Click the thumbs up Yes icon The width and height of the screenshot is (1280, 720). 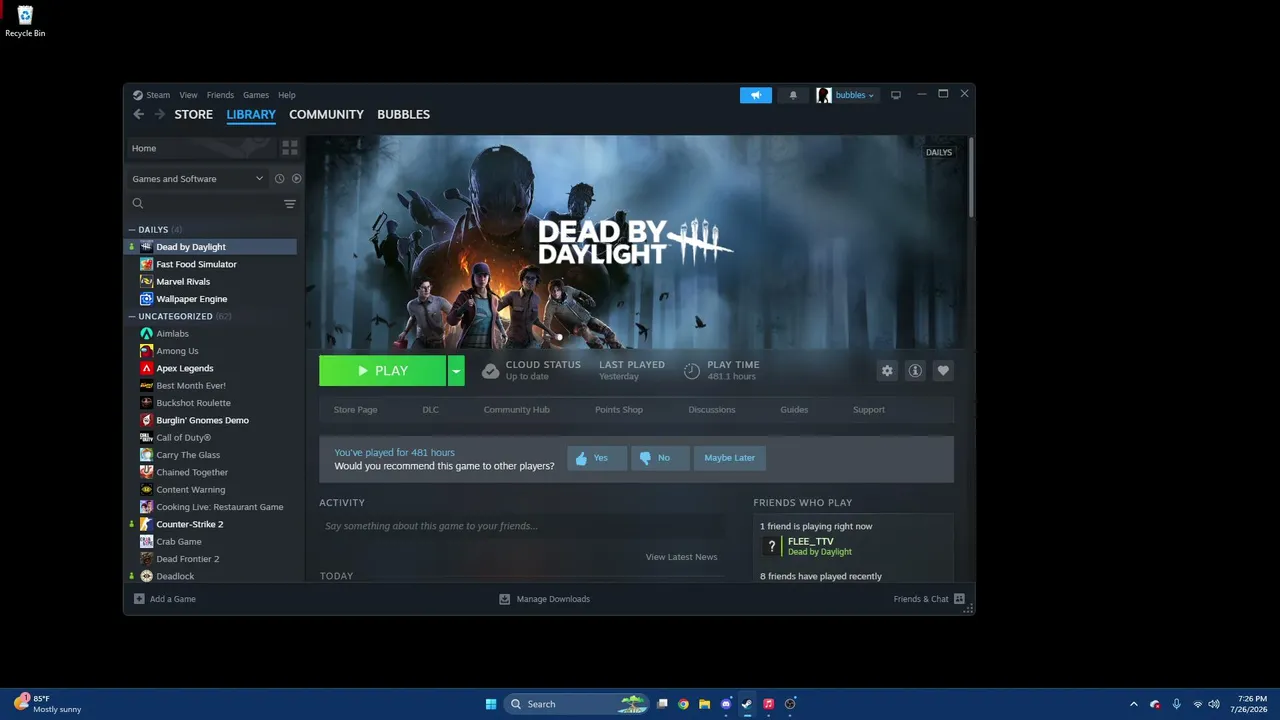[x=581, y=458]
